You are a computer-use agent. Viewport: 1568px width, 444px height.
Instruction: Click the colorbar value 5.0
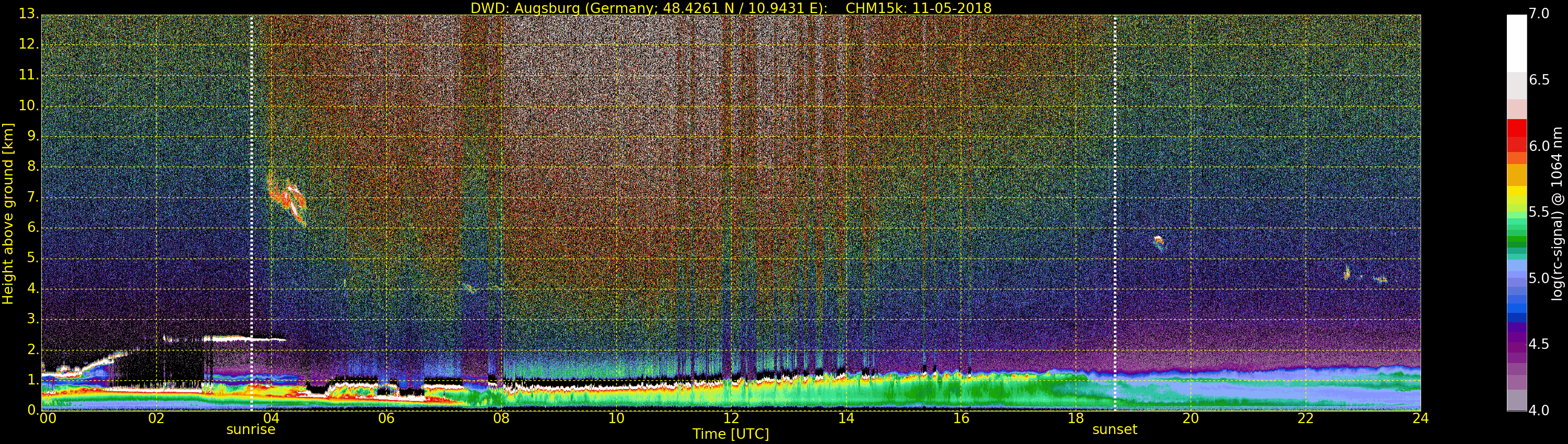point(1539,278)
